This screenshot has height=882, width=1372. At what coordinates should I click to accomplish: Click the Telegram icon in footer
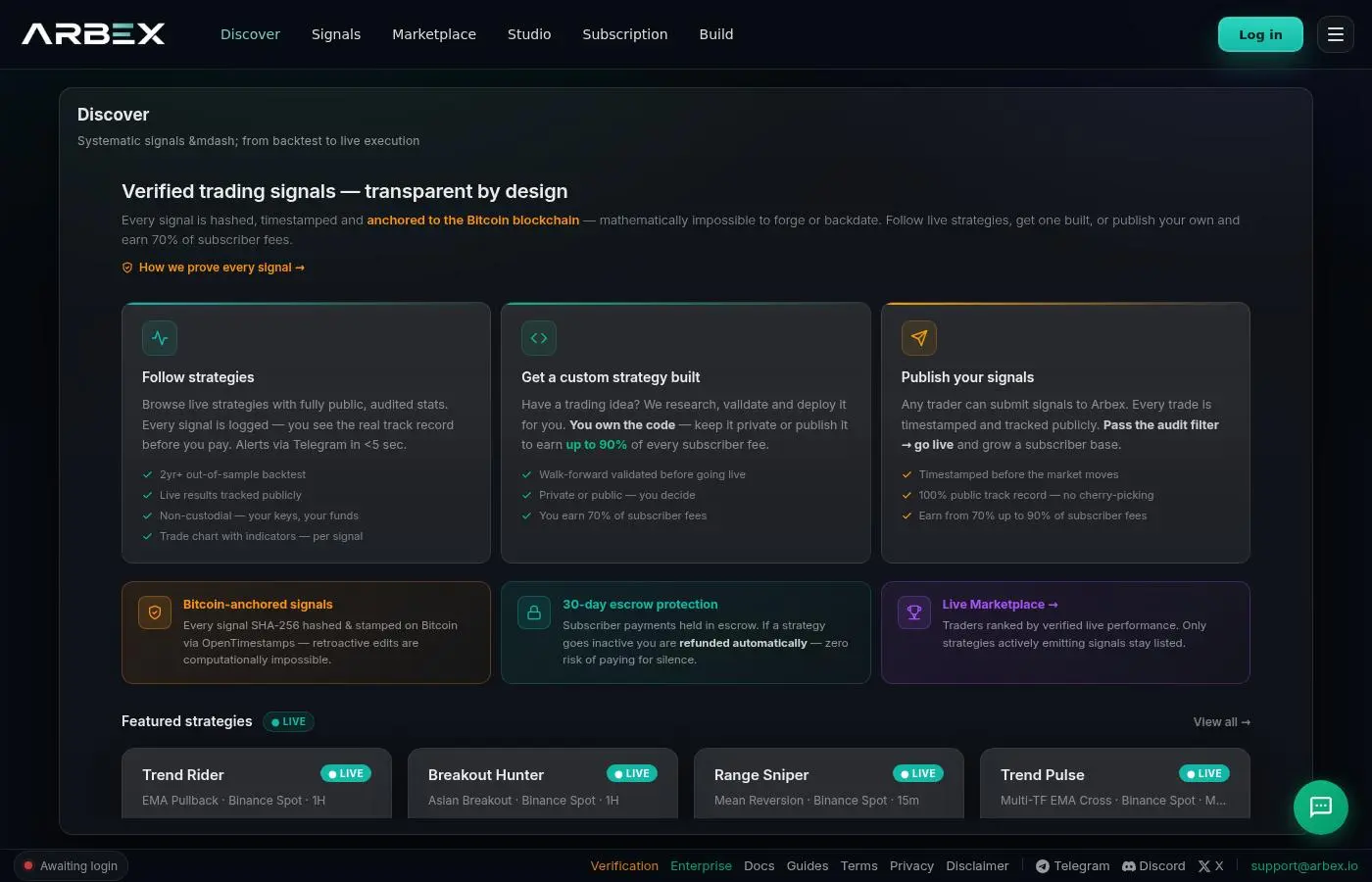[x=1043, y=866]
